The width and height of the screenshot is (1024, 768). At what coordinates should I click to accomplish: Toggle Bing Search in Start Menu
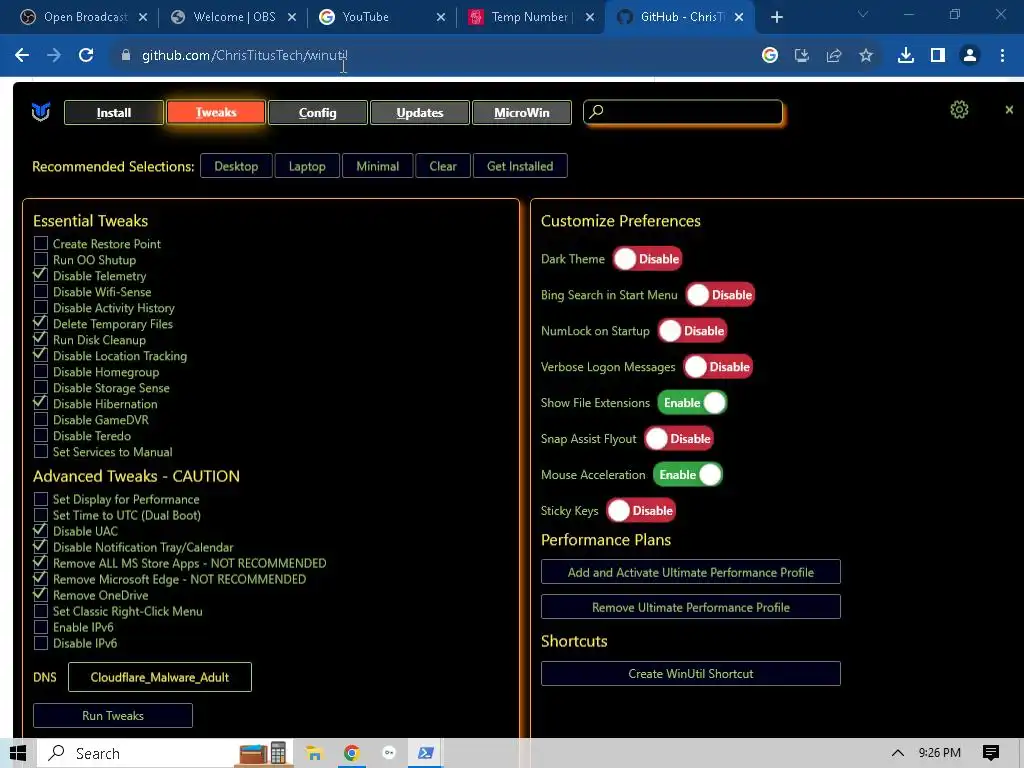point(720,295)
